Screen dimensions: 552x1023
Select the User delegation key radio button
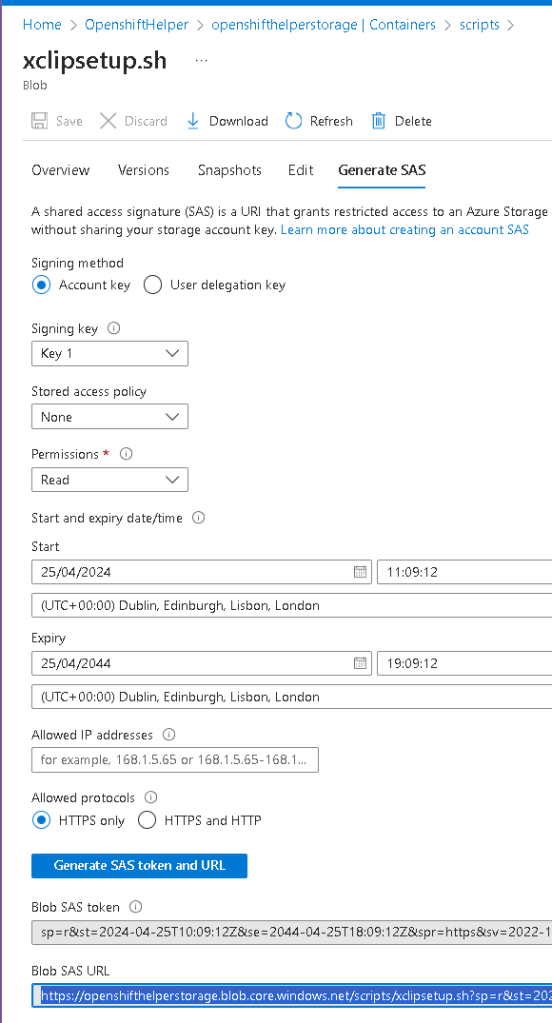tap(153, 285)
